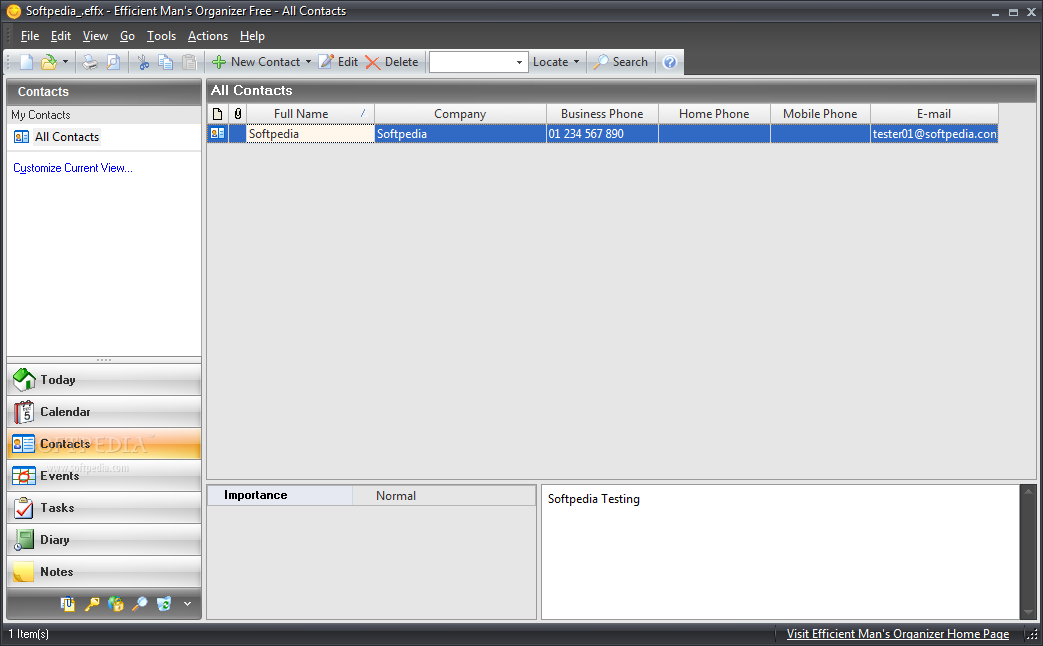Expand the New Contact dropdown arrow
Viewport: 1043px width, 646px height.
308,62
